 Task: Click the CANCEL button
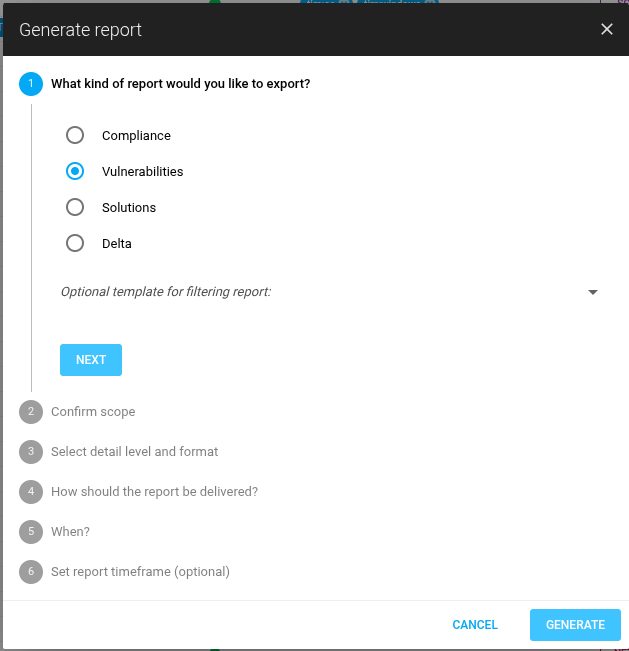(x=475, y=625)
